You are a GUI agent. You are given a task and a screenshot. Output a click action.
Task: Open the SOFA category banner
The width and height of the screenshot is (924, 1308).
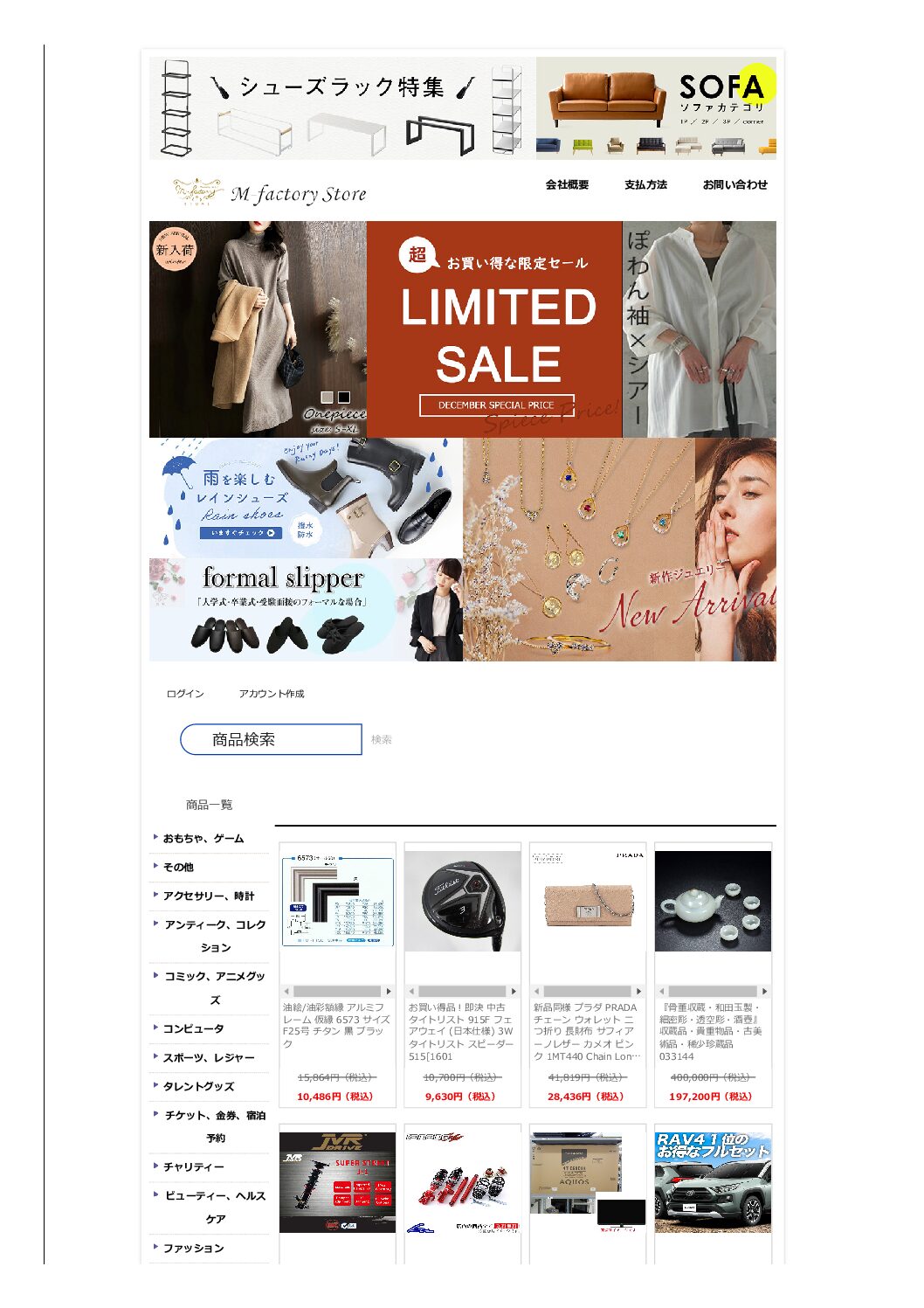656,108
